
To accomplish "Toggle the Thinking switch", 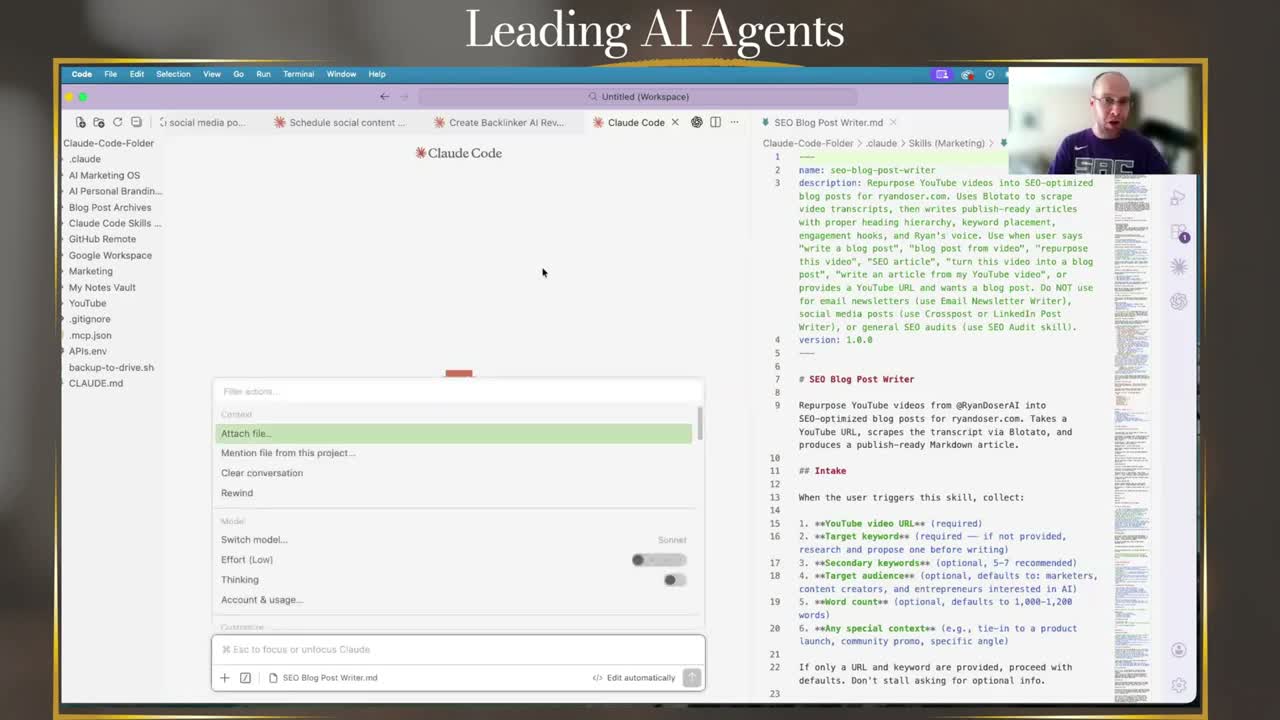I will pyautogui.click(x=675, y=580).
